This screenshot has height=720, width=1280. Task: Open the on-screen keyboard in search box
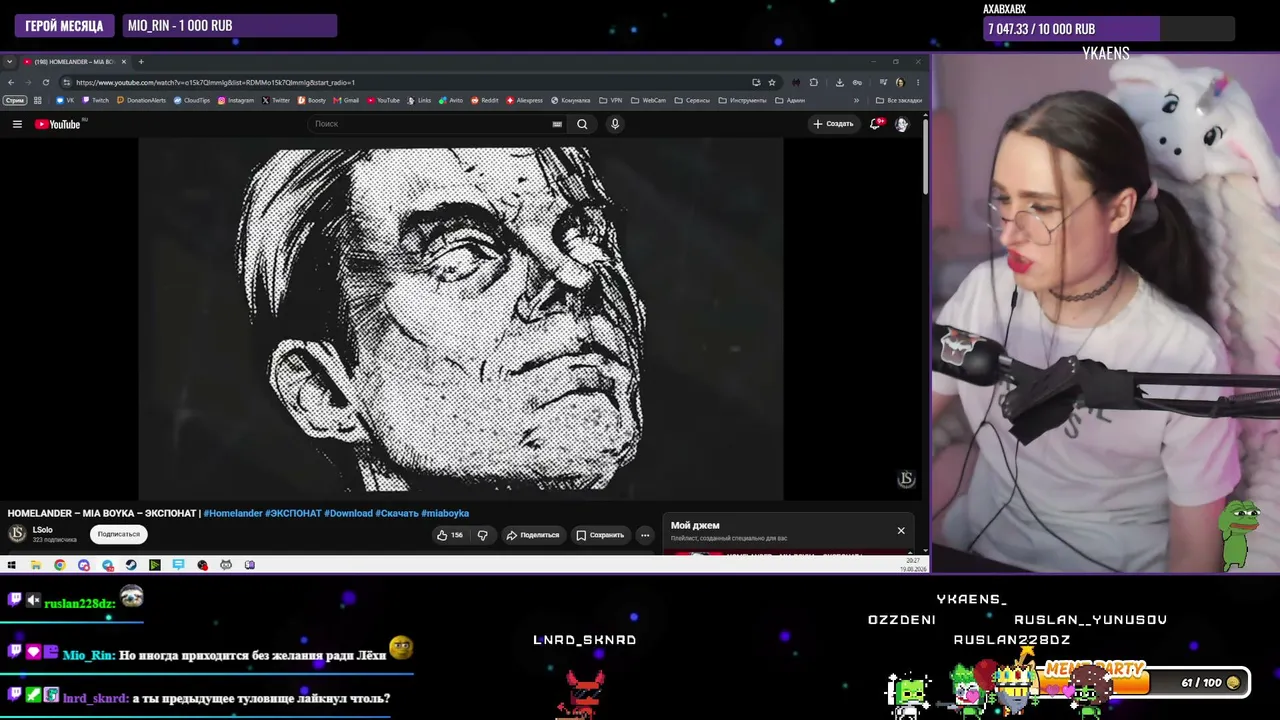coord(557,124)
